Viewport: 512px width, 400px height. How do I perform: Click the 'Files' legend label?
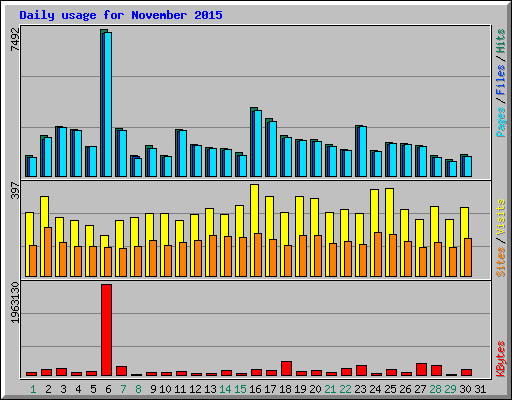pos(501,80)
